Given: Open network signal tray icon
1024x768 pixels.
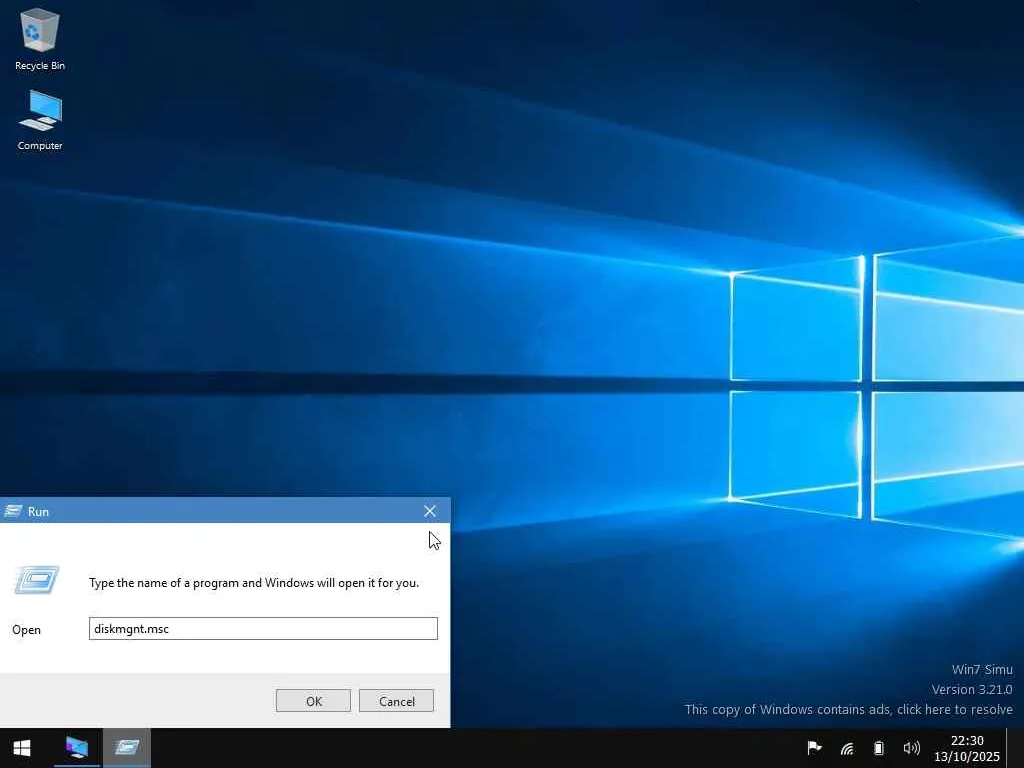Looking at the screenshot, I should click(x=847, y=748).
